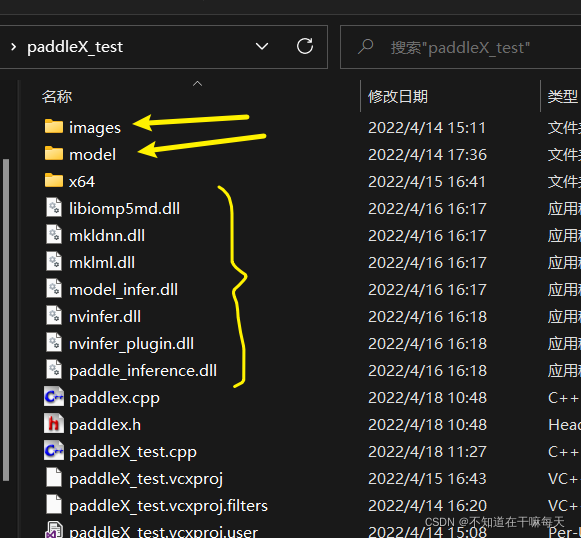Select the paddleX_test.cpp file name
Screen dimensions: 581x538
pyautogui.click(x=133, y=452)
